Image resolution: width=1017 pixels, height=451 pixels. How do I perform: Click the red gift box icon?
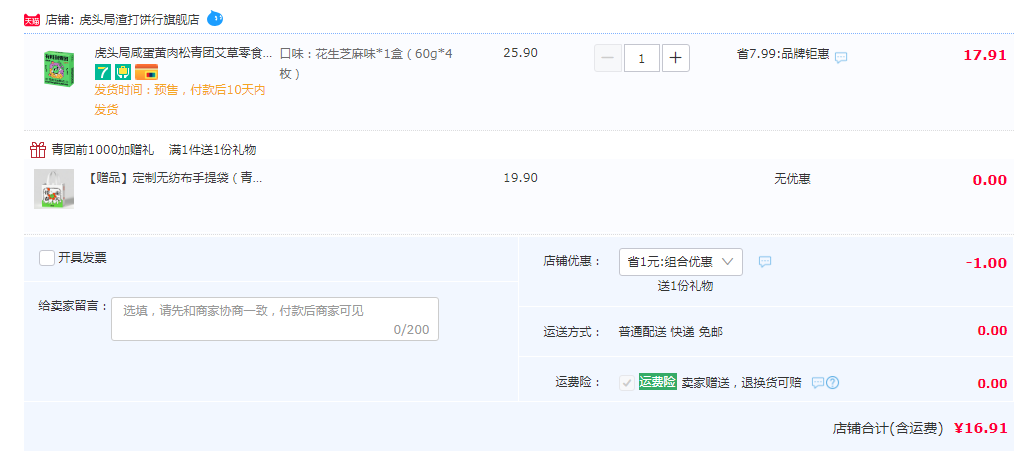click(x=38, y=150)
